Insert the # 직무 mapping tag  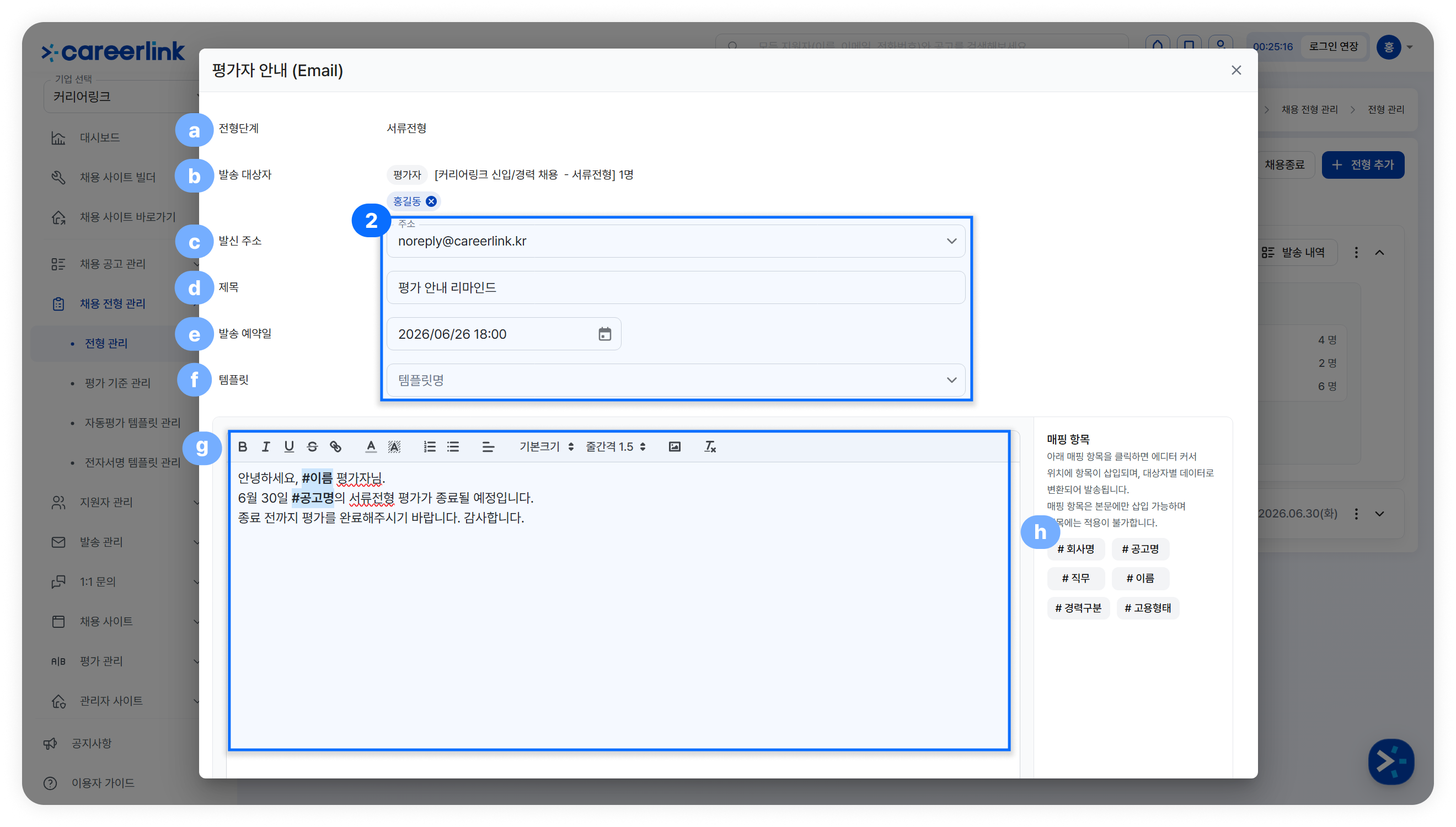click(1075, 579)
